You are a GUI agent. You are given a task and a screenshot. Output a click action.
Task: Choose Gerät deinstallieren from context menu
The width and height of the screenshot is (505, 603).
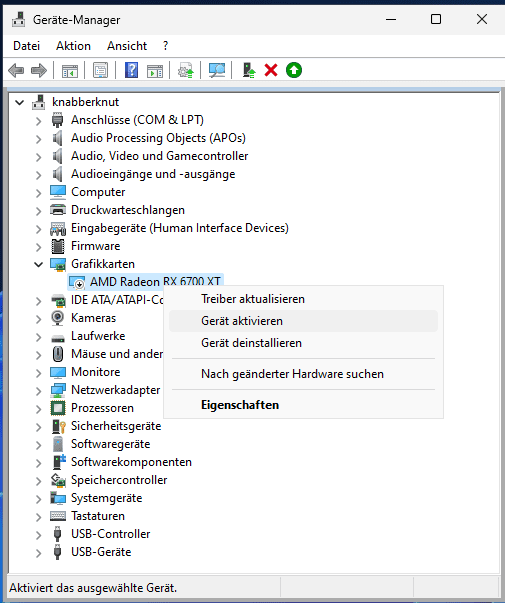coord(303,343)
